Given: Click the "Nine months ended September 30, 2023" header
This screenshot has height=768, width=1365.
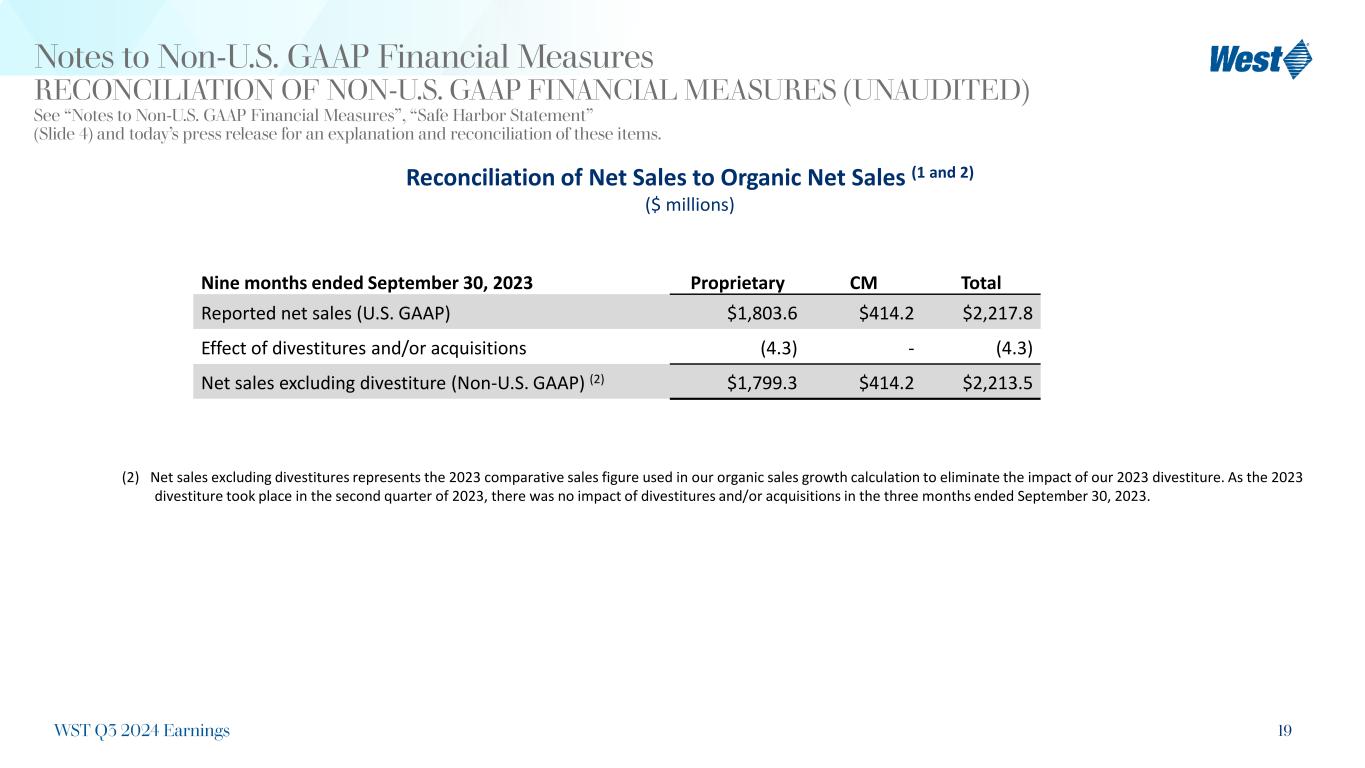Looking at the screenshot, I should (x=367, y=283).
